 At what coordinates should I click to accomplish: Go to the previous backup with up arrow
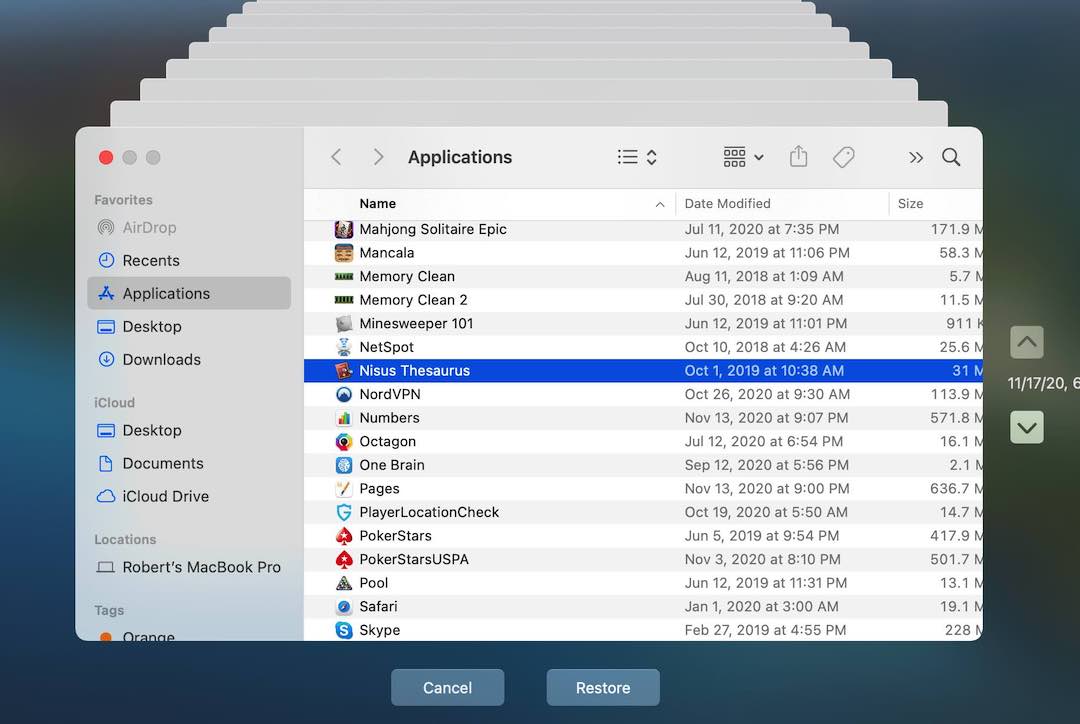coord(1026,342)
